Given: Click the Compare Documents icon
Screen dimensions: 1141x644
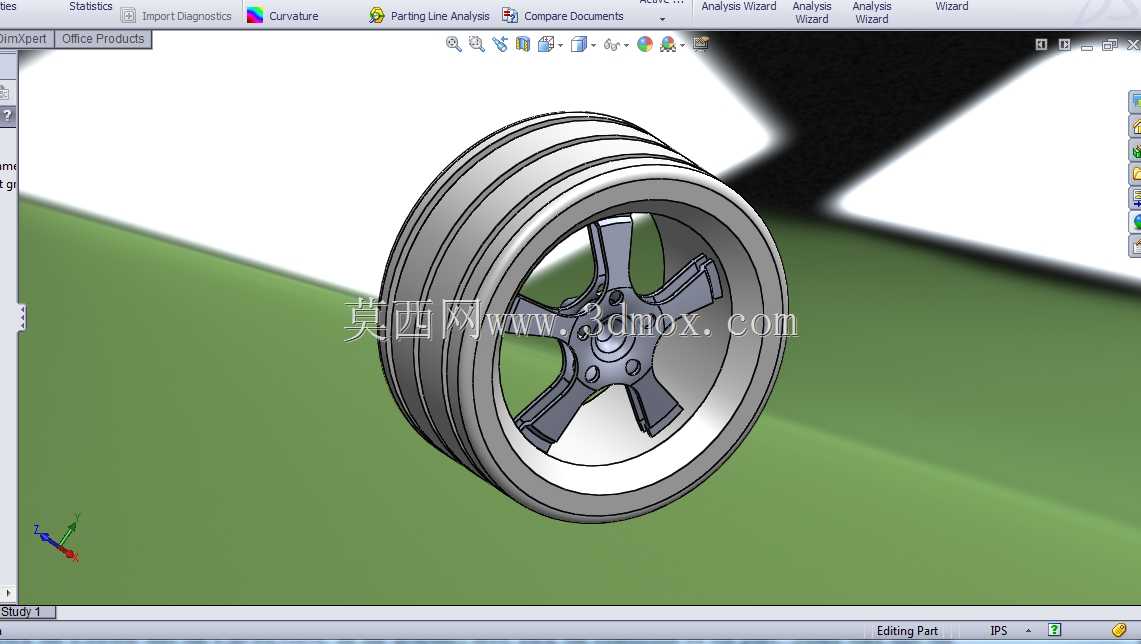Looking at the screenshot, I should [x=510, y=15].
